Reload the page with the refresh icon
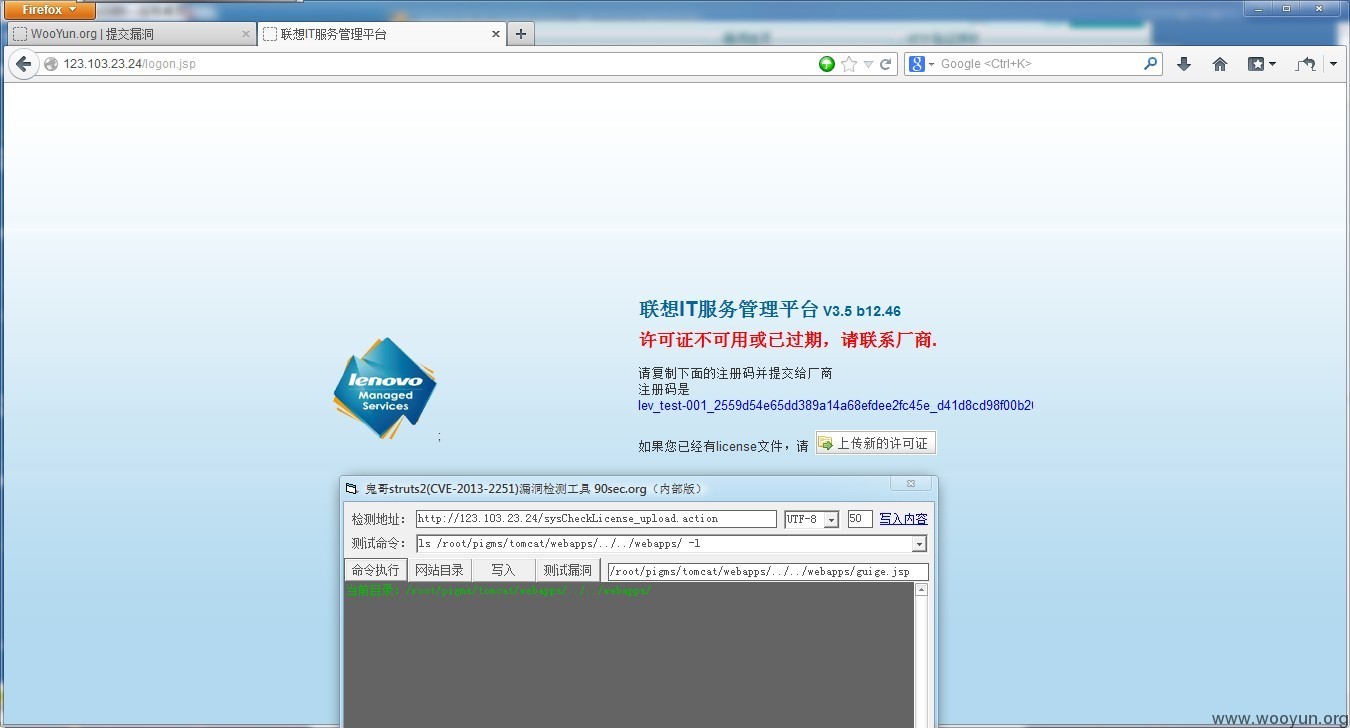Image resolution: width=1350 pixels, height=728 pixels. (885, 64)
